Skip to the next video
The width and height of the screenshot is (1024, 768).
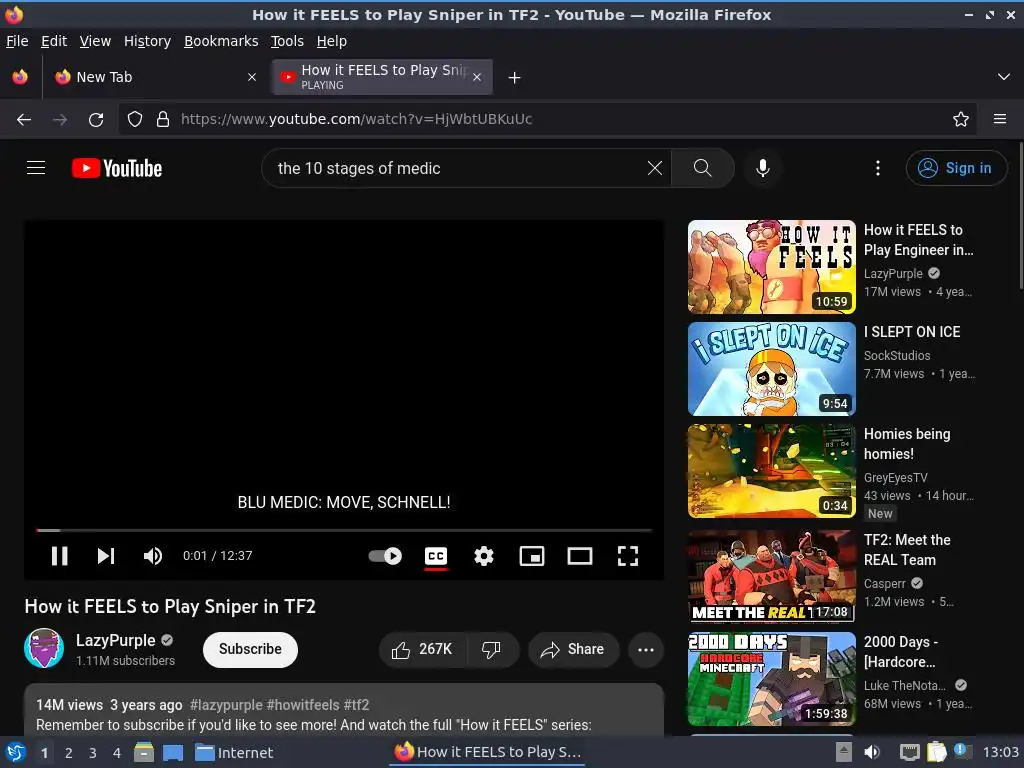(106, 556)
